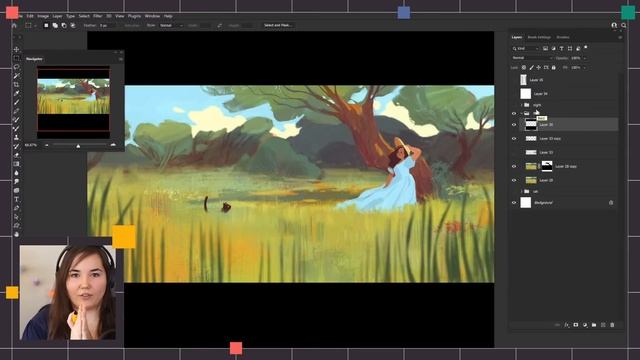Open the layer Kind filter dropdown
The image size is (640, 360).
click(526, 49)
